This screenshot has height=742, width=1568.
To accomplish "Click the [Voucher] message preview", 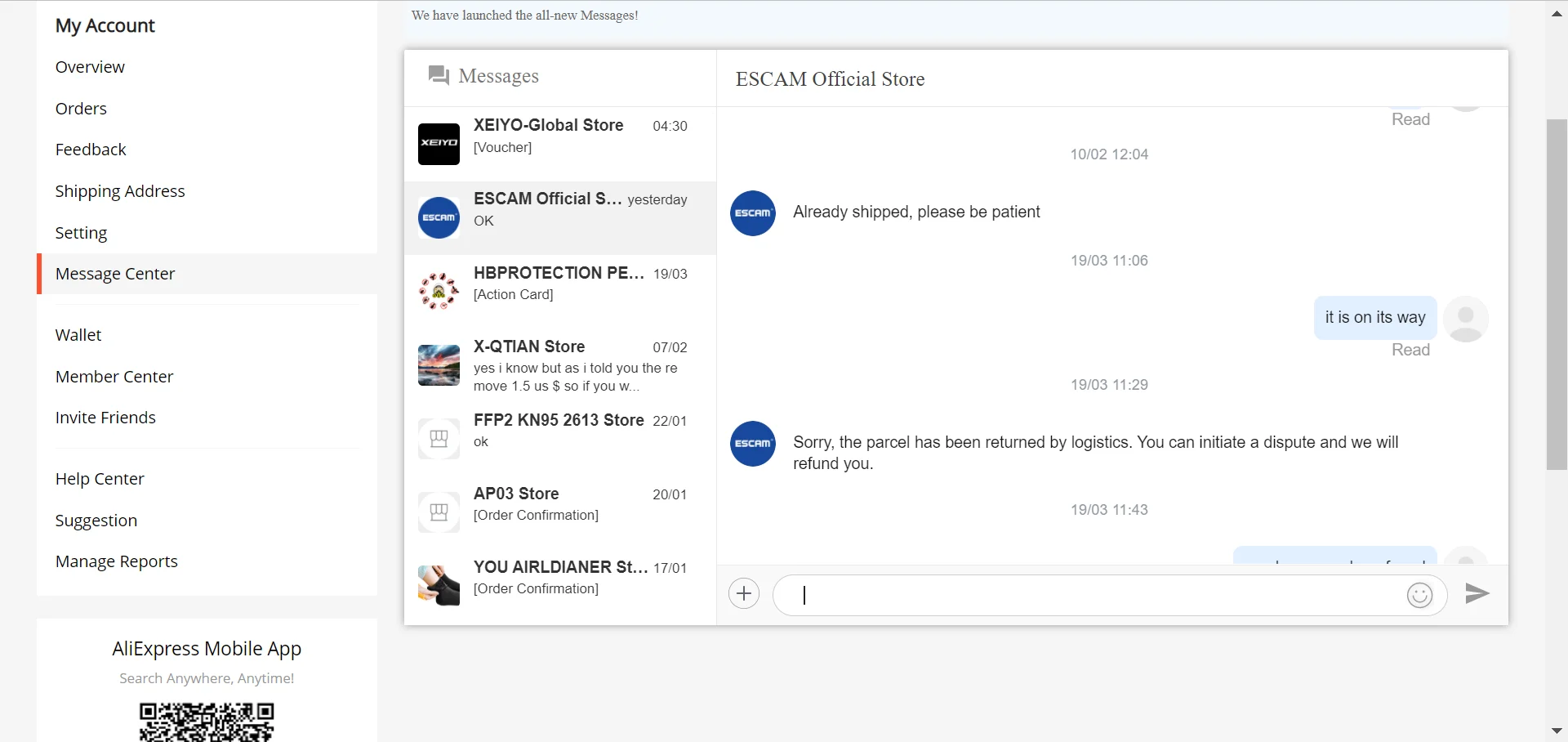I will point(502,148).
